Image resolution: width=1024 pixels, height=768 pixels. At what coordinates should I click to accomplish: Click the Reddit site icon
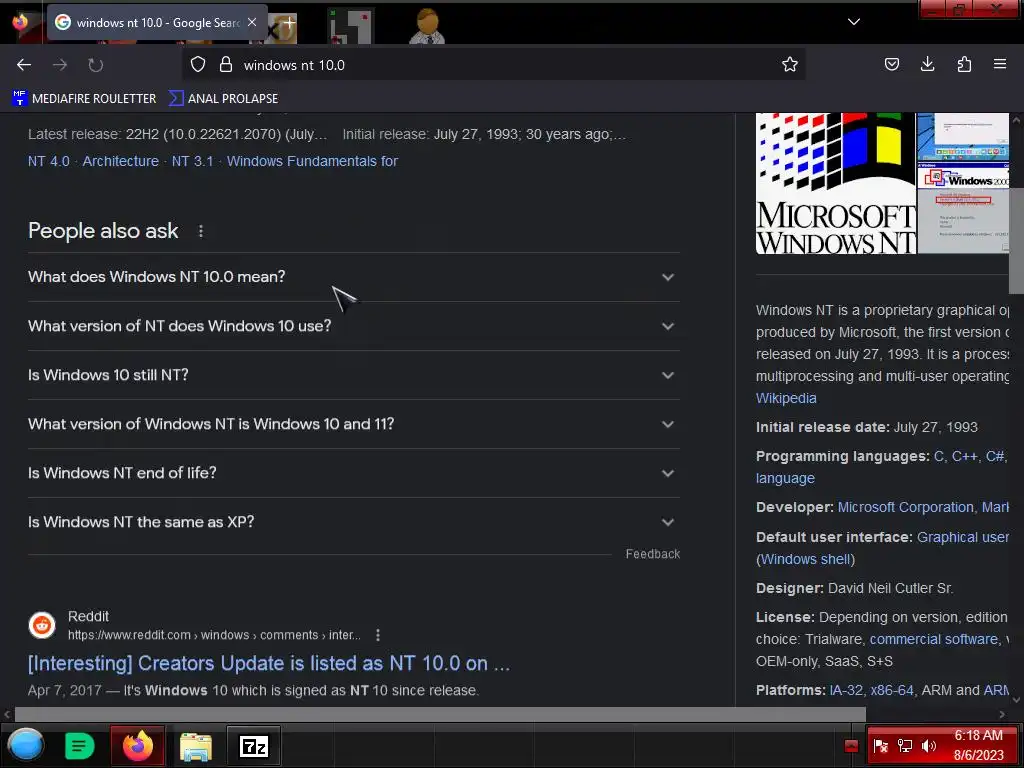point(42,625)
